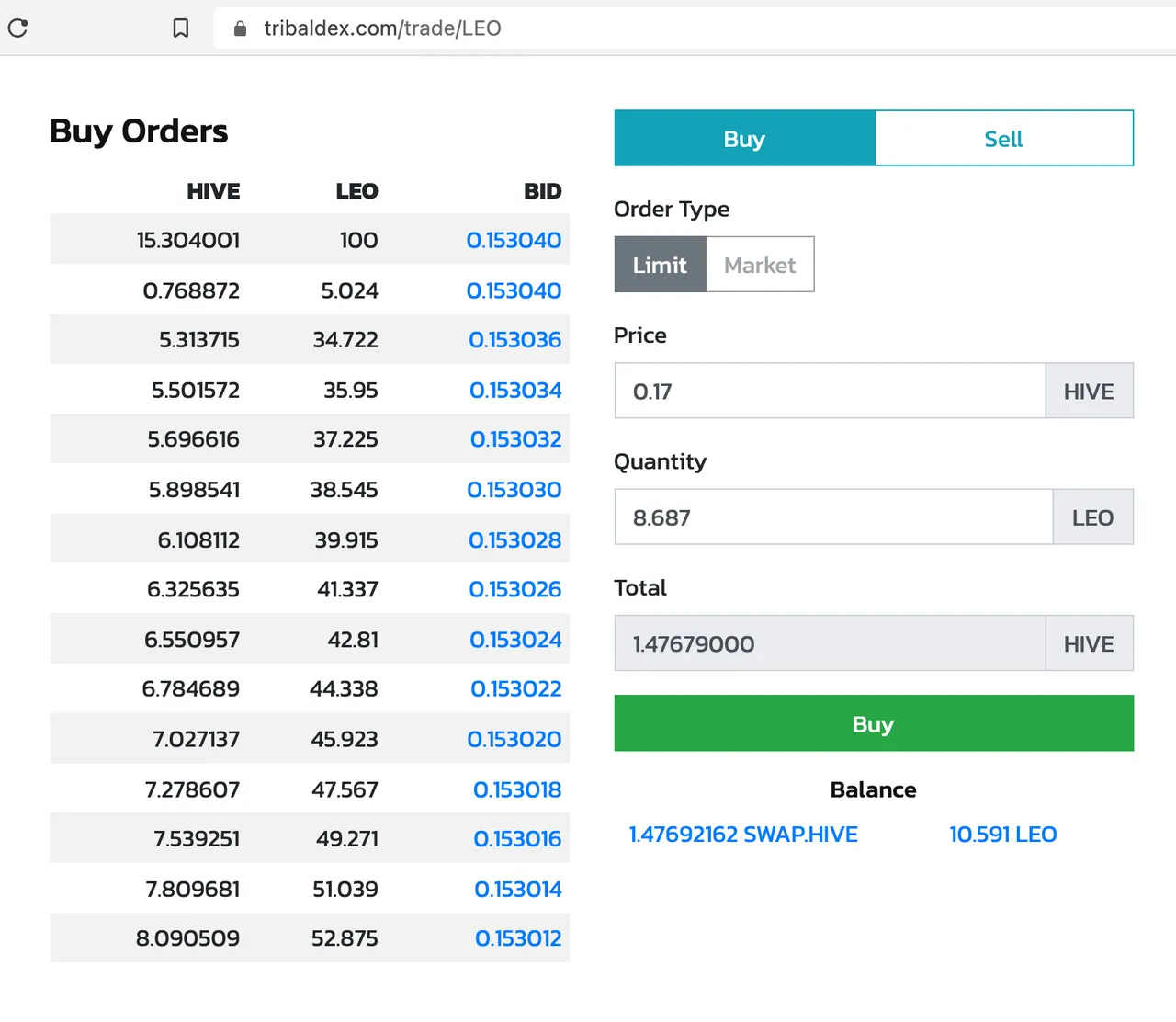Click the LEO unit label beside Quantity
Screen dimensions: 1176x1022
pyautogui.click(x=1092, y=517)
